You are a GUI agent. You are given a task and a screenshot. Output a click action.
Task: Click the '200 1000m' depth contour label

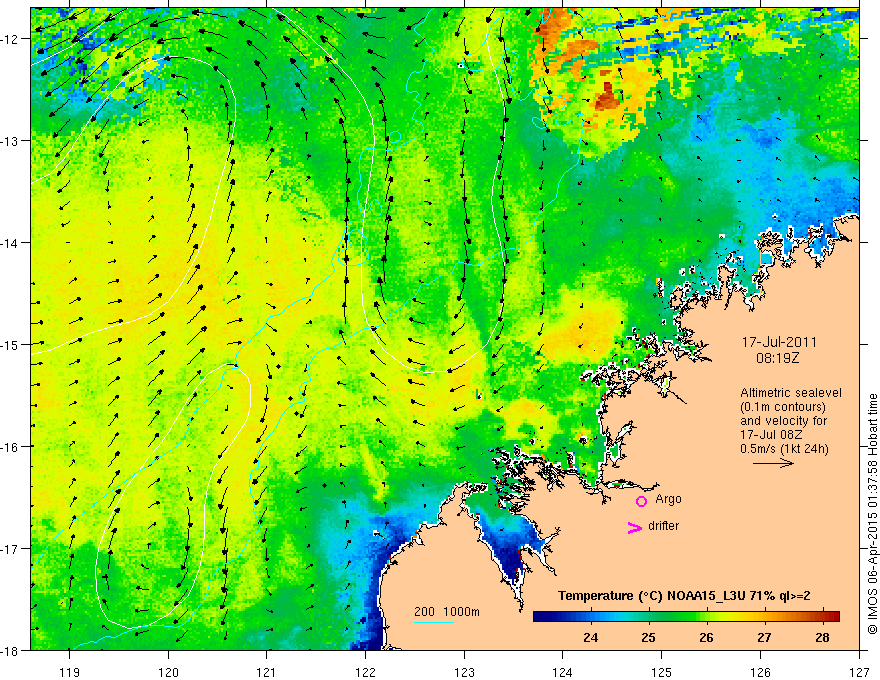447,612
